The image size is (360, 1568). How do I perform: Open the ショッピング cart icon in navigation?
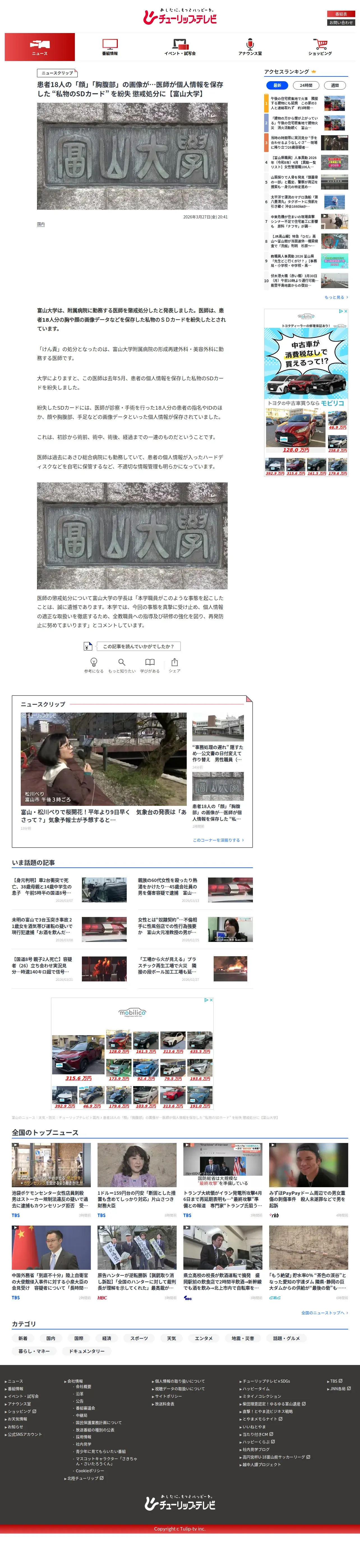(x=320, y=45)
